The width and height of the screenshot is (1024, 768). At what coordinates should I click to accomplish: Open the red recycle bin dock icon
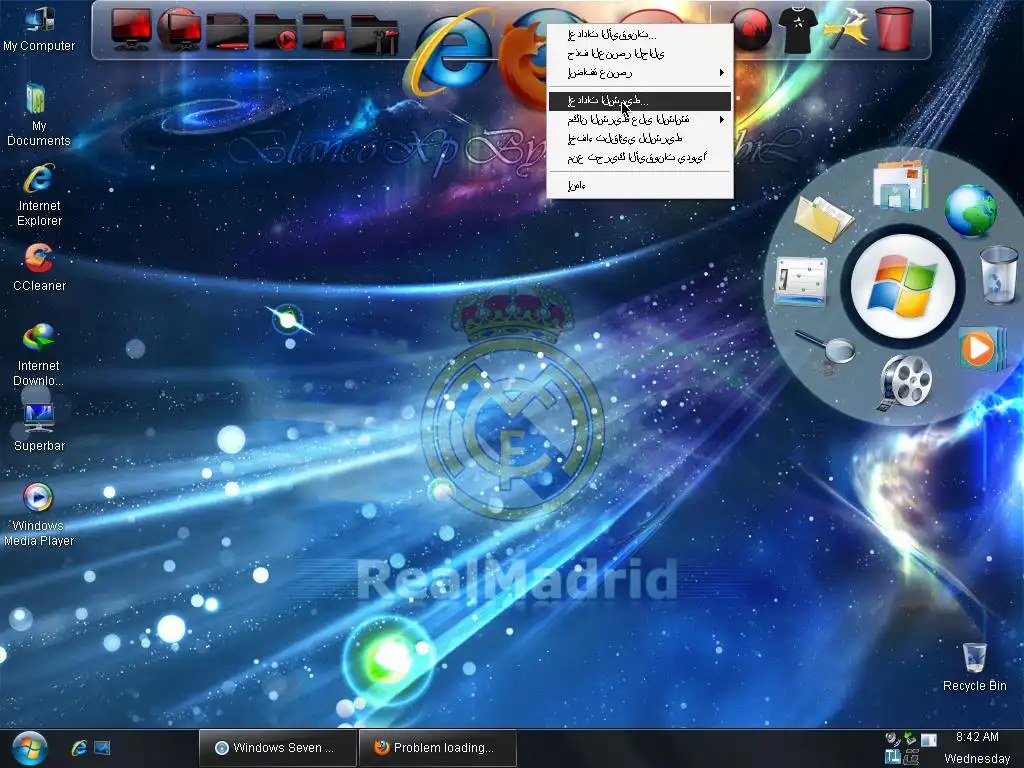(893, 29)
